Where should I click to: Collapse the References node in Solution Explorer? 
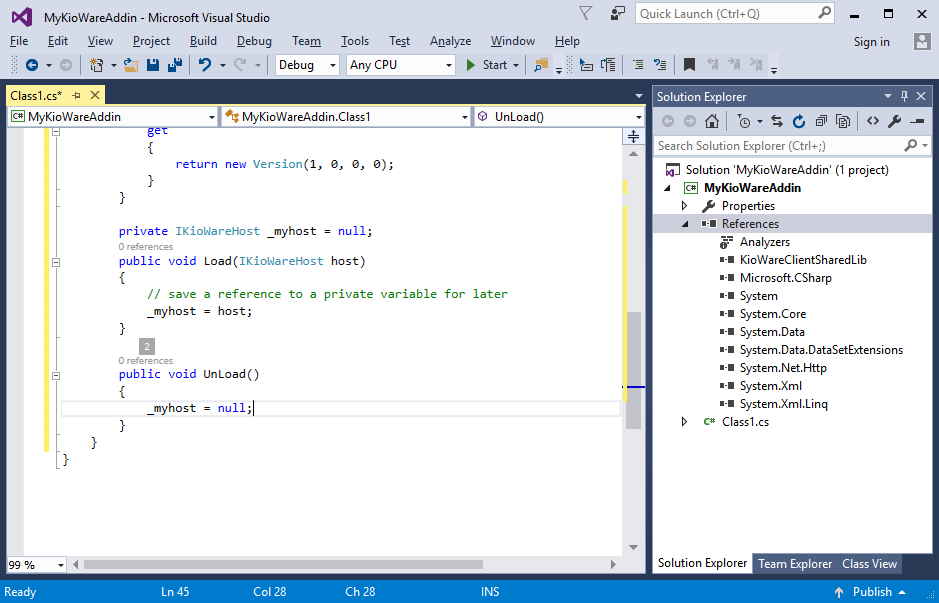coord(684,224)
